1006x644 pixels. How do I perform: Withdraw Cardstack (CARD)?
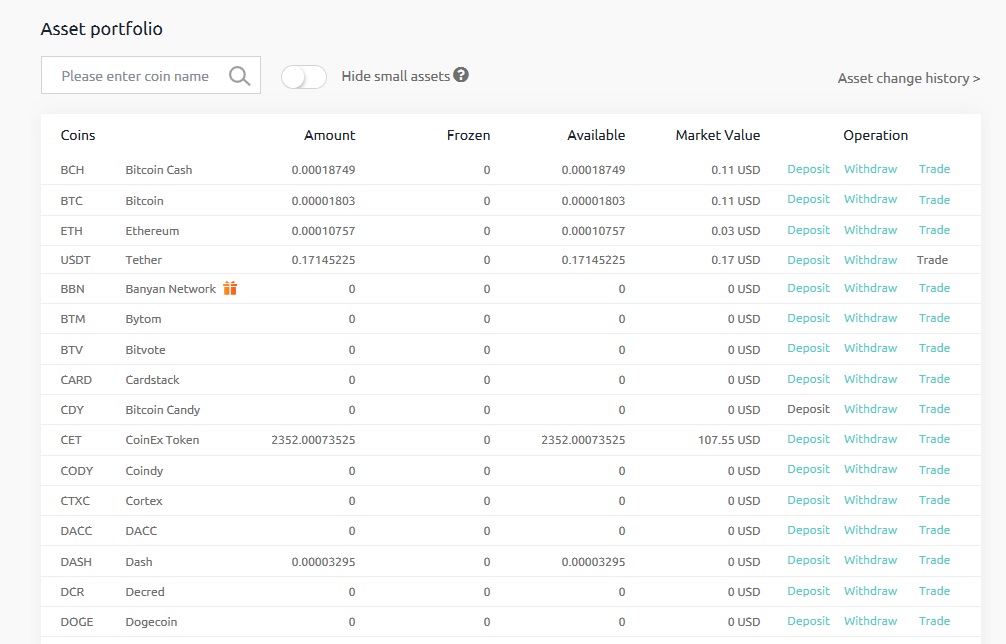(x=871, y=379)
